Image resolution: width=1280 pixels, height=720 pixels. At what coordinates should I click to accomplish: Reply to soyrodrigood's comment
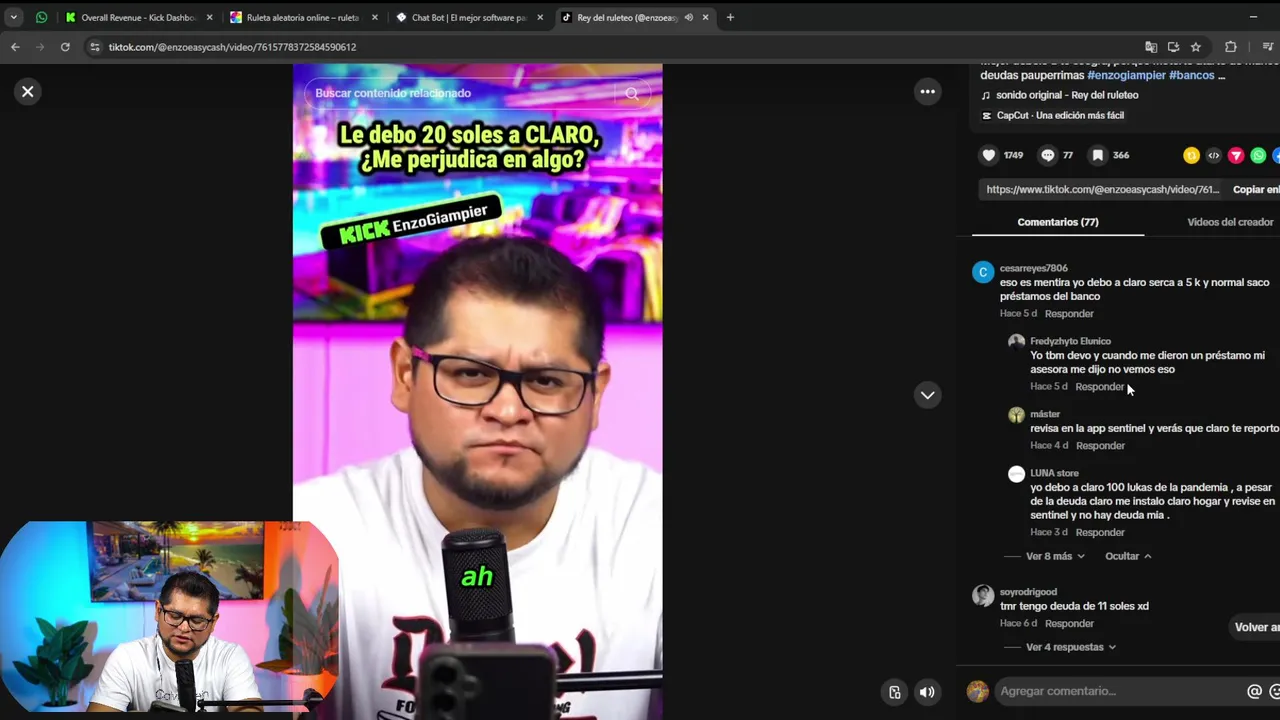[x=1069, y=624]
